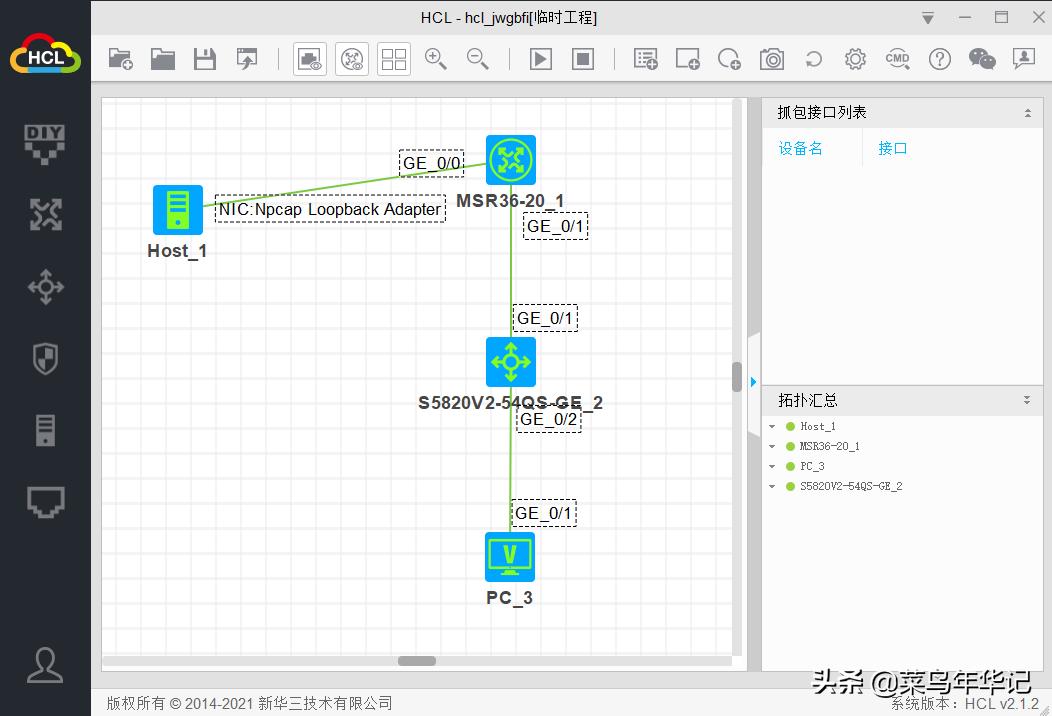This screenshot has height=716, width=1052.
Task: Create a new project with folder-plus icon
Action: [121, 59]
